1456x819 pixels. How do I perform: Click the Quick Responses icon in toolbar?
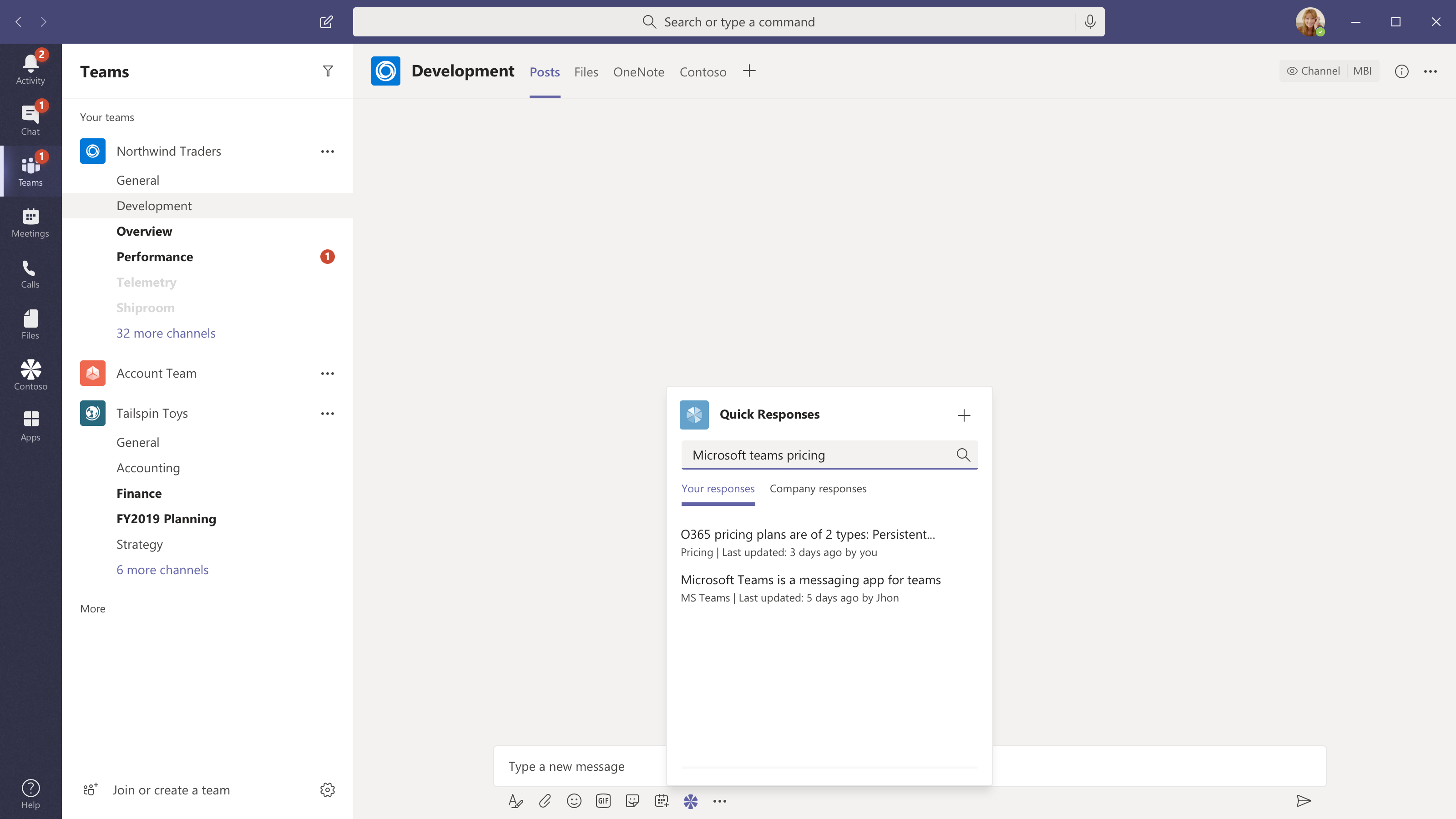click(x=691, y=800)
